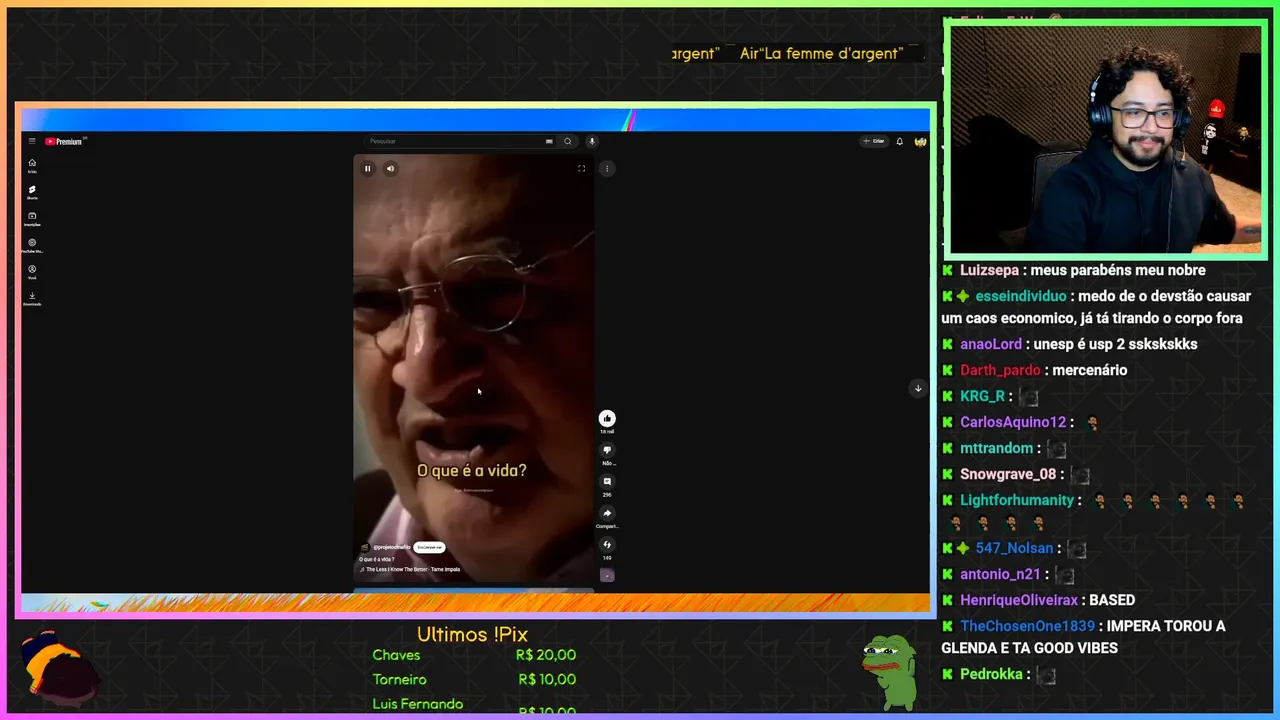Click the Ultimos !Pix heading
The height and width of the screenshot is (720, 1280).
tap(472, 634)
